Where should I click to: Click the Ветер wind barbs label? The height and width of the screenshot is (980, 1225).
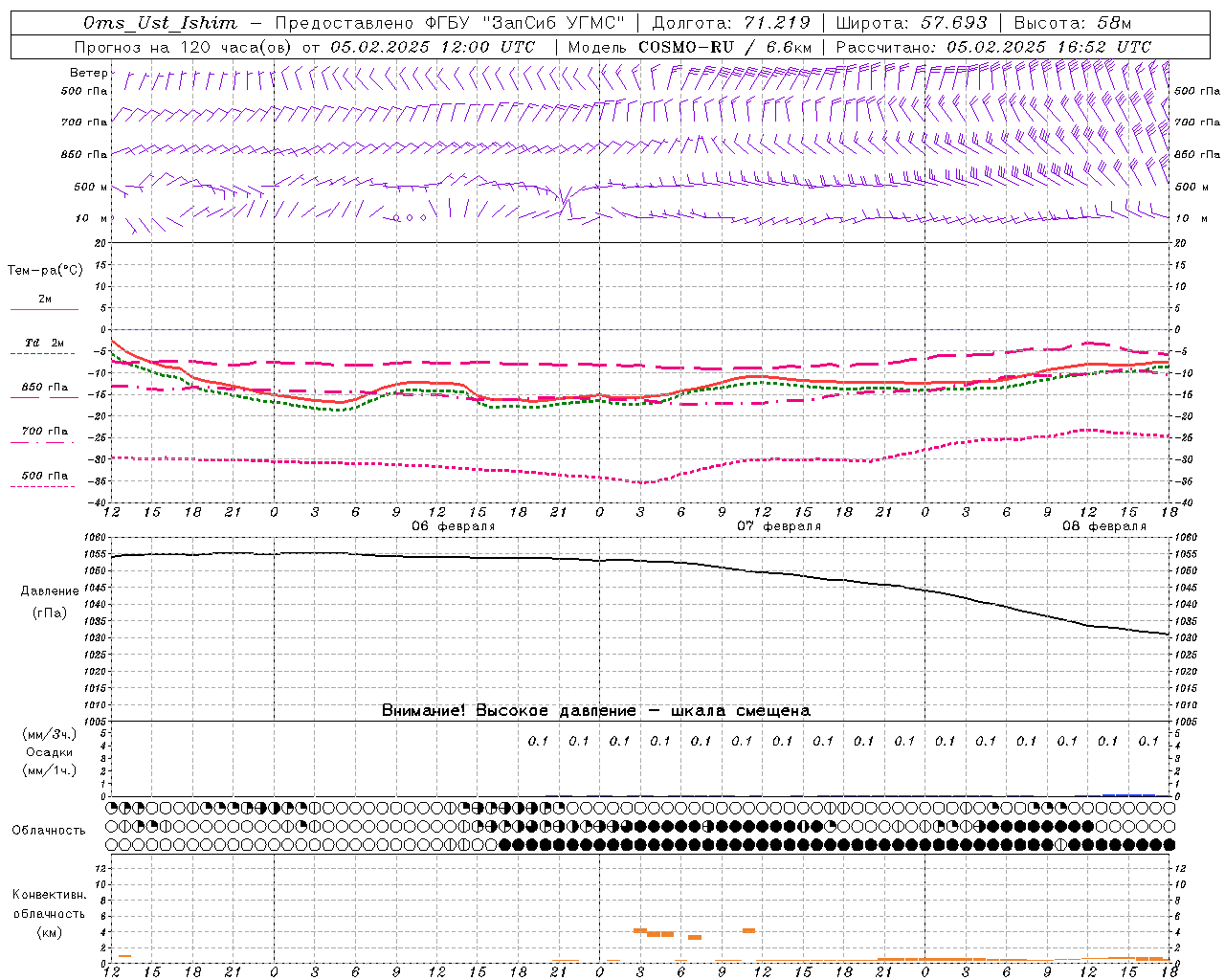pos(88,73)
